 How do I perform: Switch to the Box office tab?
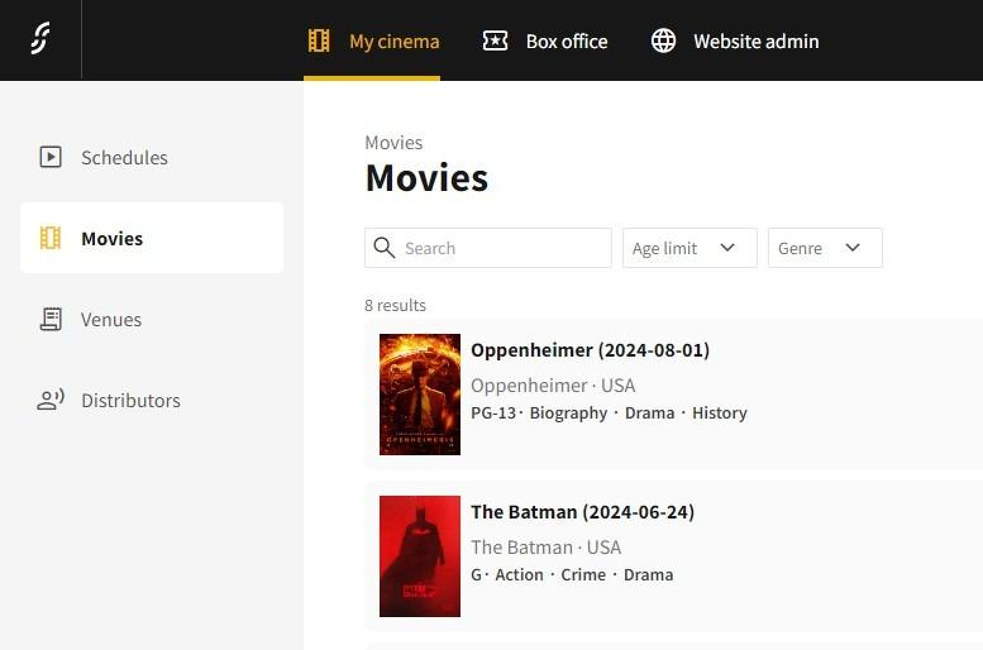[x=566, y=41]
